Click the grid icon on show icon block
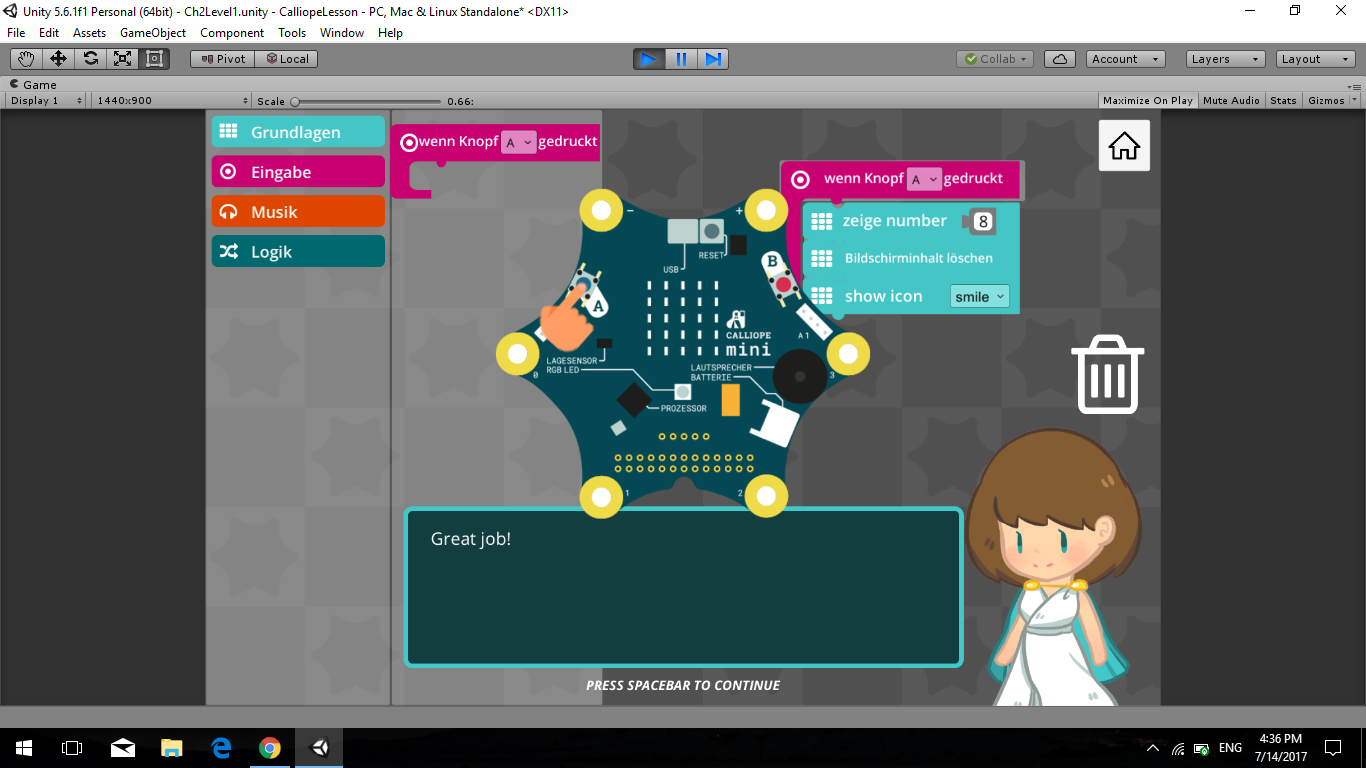This screenshot has height=768, width=1366. [x=821, y=296]
